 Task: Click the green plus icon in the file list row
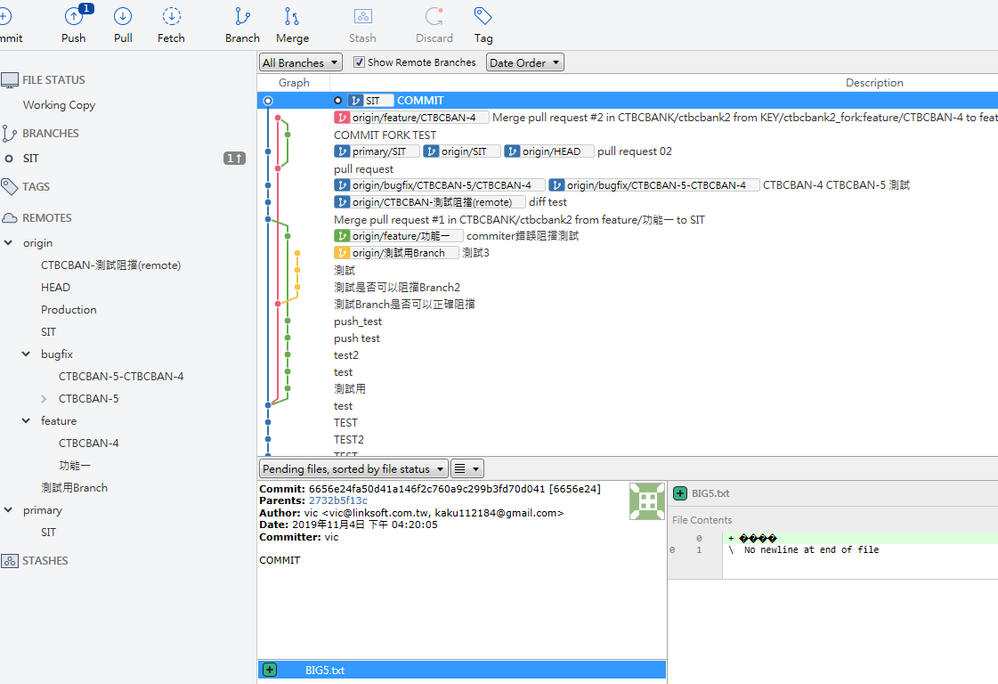click(270, 669)
